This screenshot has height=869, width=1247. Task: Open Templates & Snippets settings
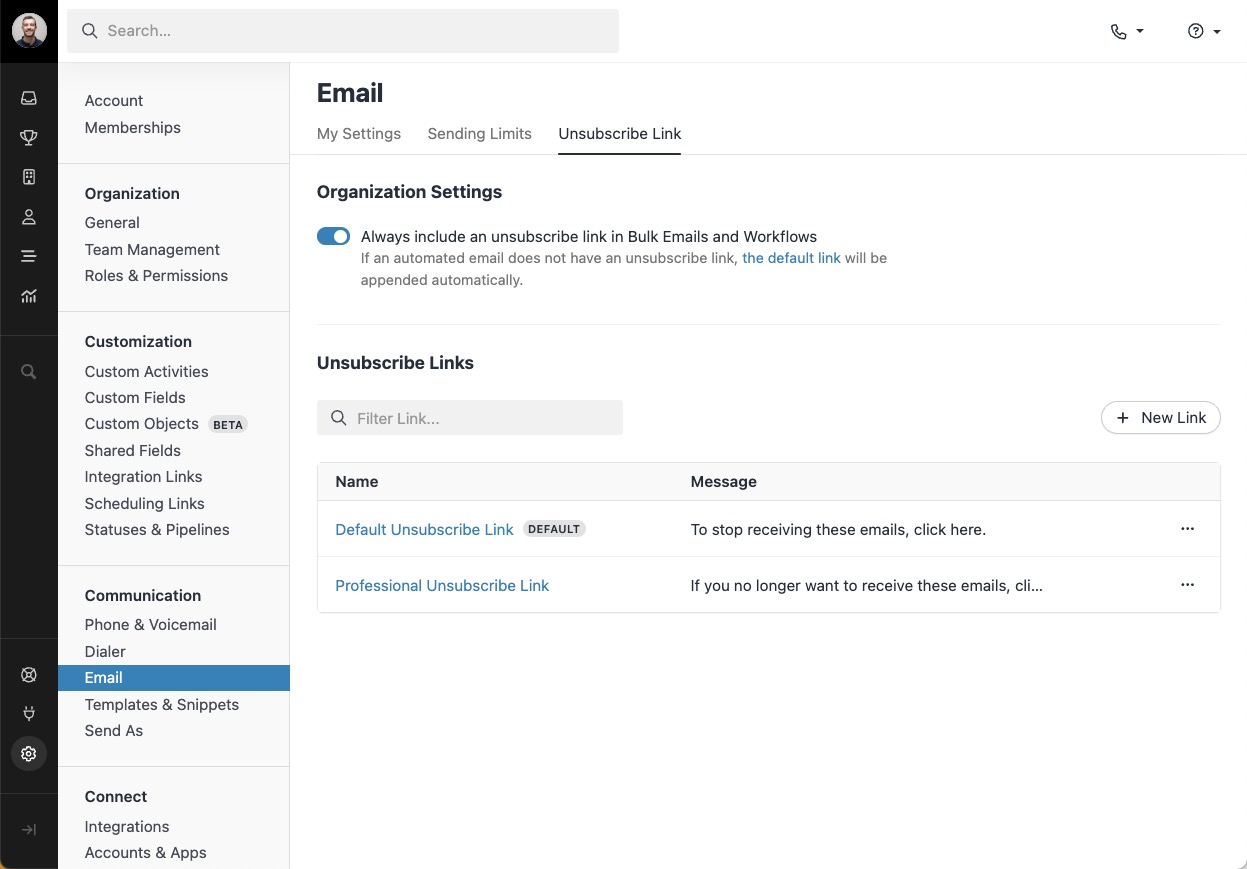[161, 705]
